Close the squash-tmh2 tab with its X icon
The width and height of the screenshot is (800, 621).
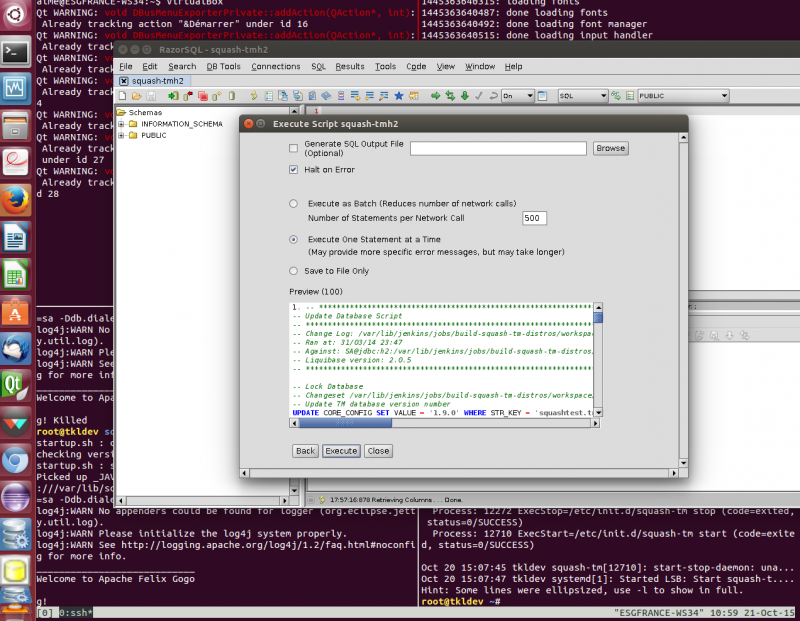point(123,81)
